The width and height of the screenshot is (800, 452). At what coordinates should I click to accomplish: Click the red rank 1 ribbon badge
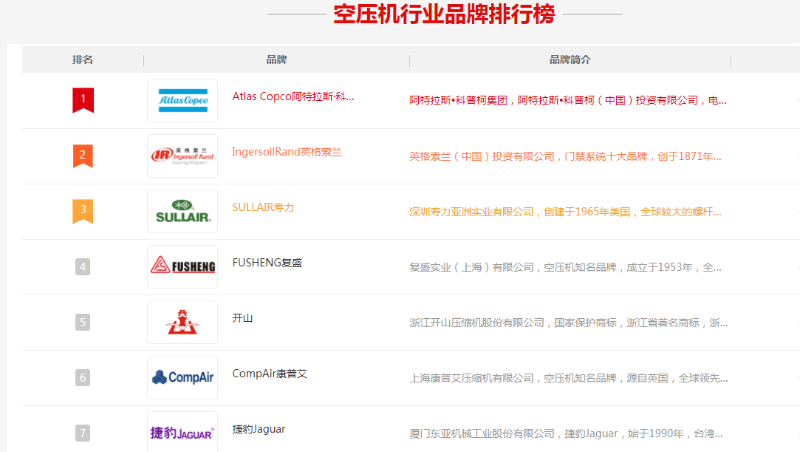[83, 100]
